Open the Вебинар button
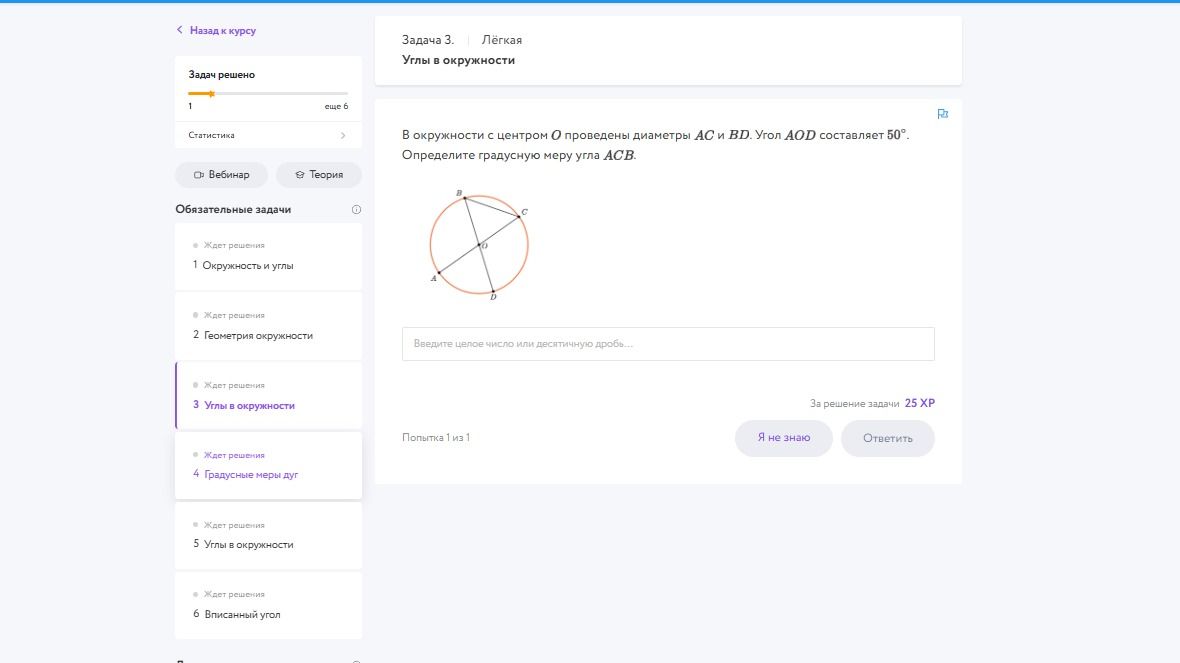 (221, 175)
